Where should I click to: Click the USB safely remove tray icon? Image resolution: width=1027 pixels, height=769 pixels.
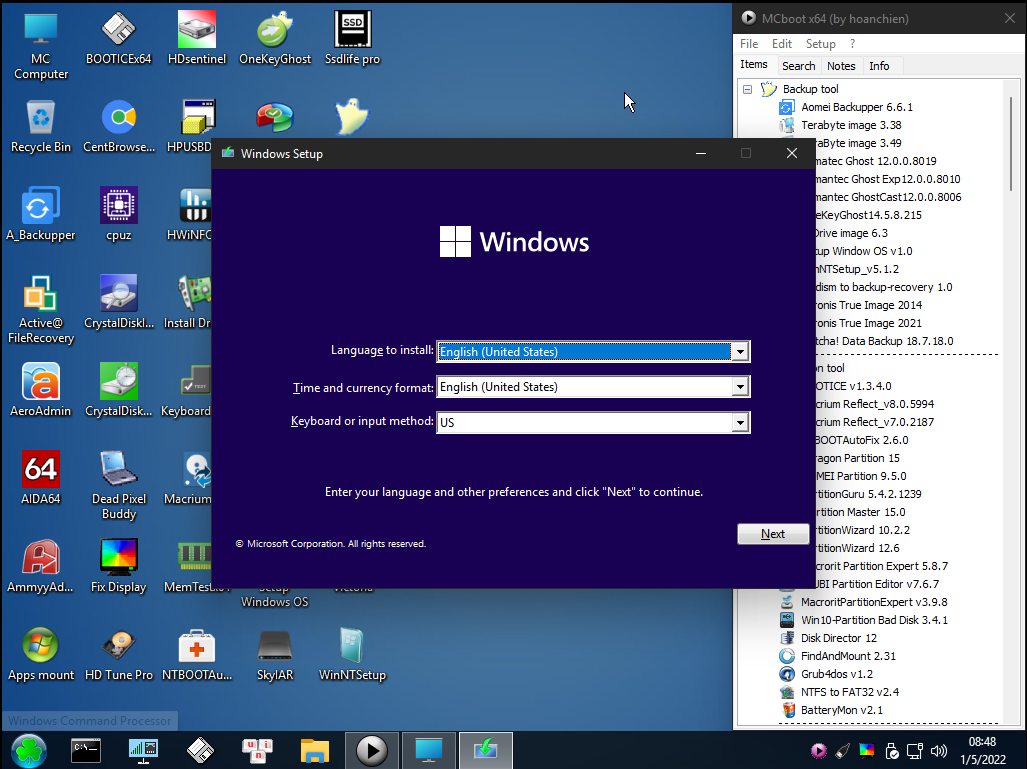point(891,751)
